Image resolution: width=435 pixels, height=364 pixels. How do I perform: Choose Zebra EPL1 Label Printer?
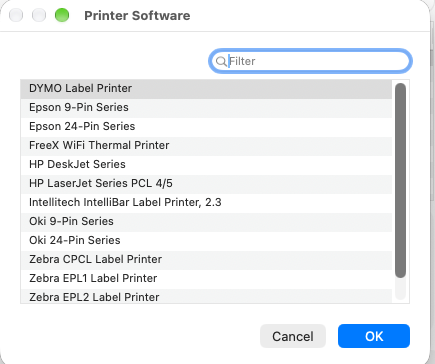(x=206, y=279)
